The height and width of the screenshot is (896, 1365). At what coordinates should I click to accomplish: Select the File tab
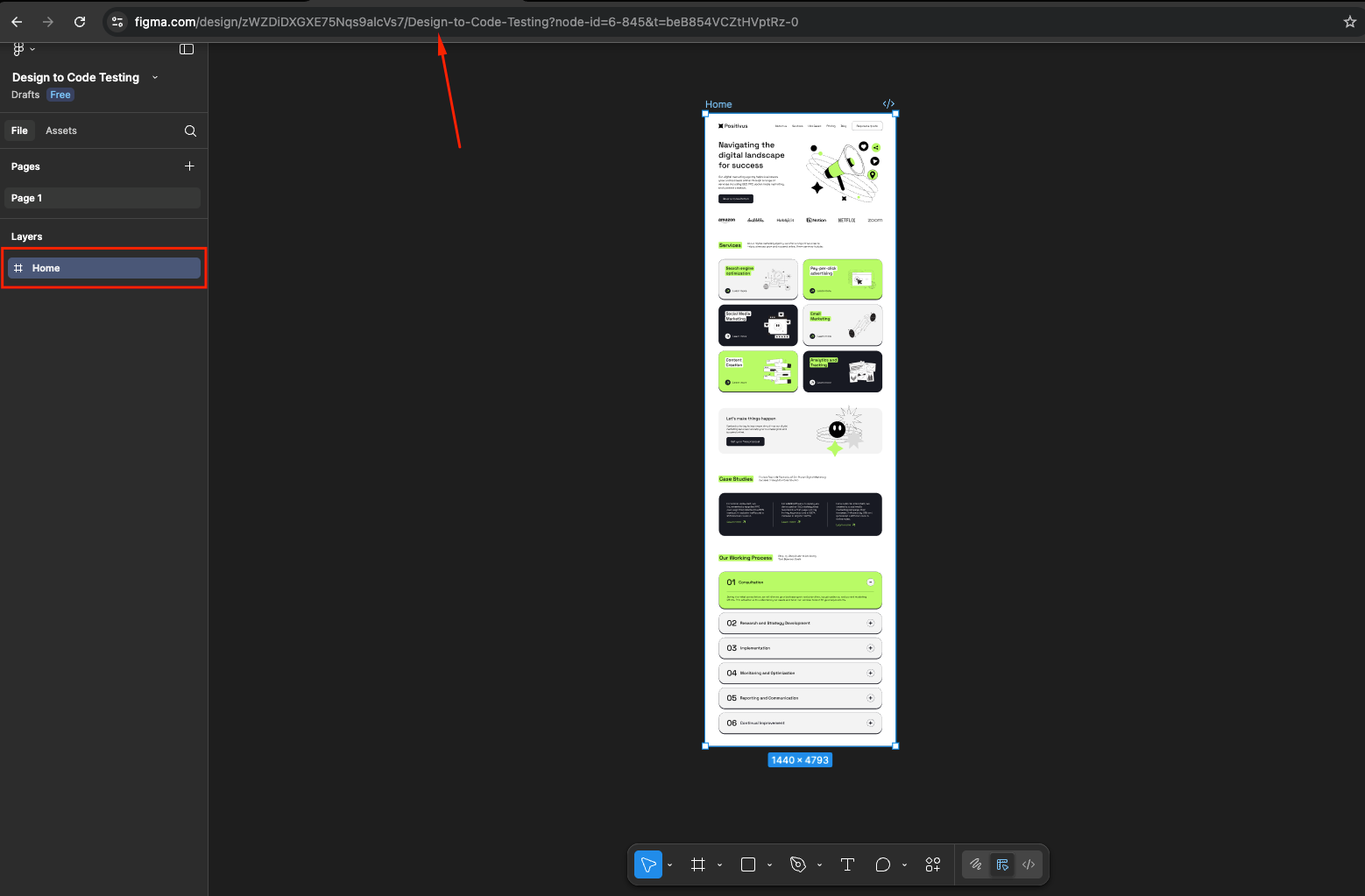tap(19, 131)
